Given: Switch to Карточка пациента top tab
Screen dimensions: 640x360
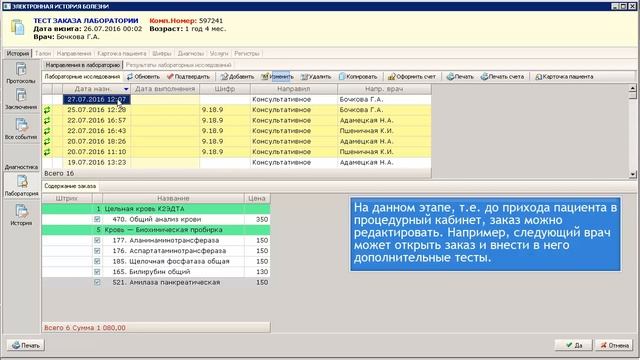Looking at the screenshot, I should pos(122,53).
